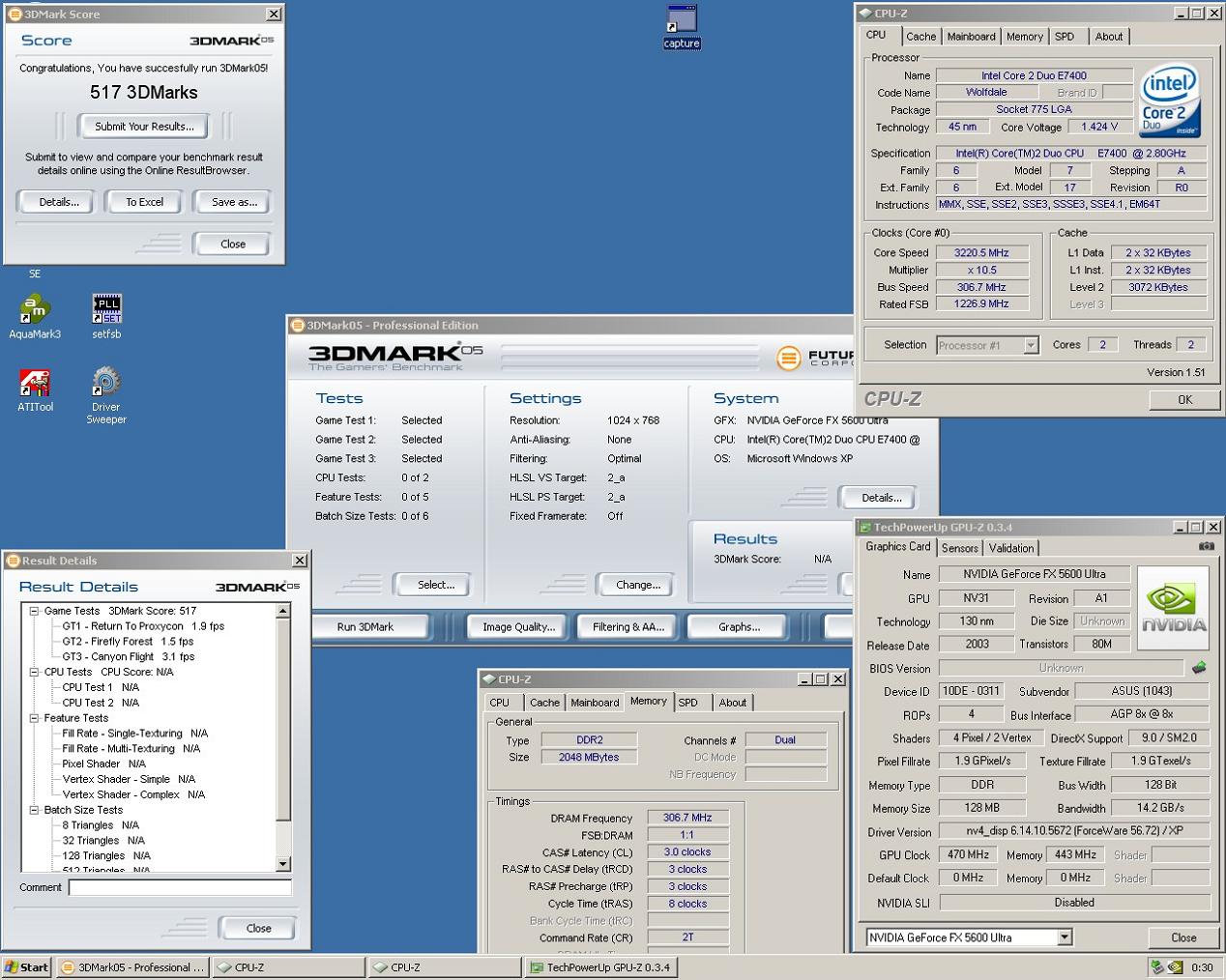
Task: Click Close button in GPU-Z
Action: [1183, 937]
